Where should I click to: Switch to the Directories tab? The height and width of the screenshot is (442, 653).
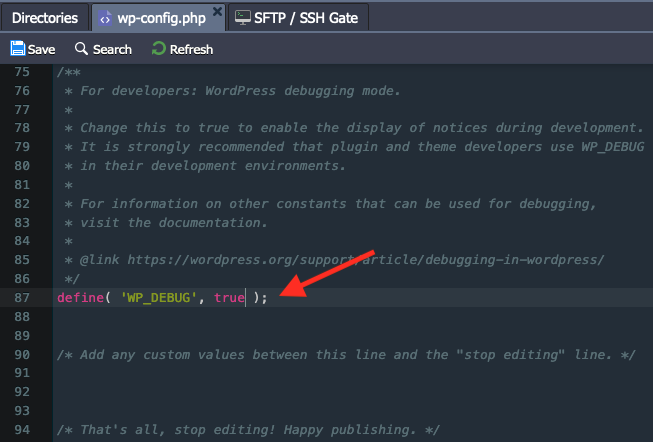tap(45, 18)
